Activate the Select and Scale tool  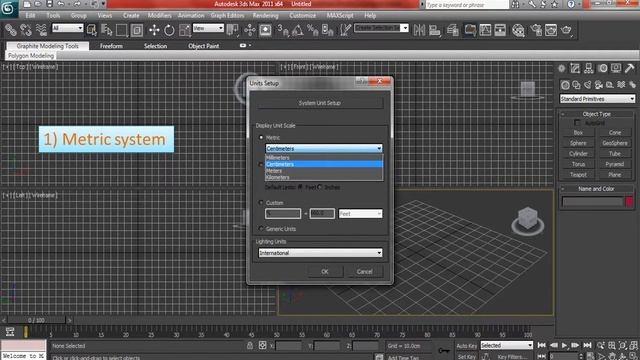pos(184,30)
